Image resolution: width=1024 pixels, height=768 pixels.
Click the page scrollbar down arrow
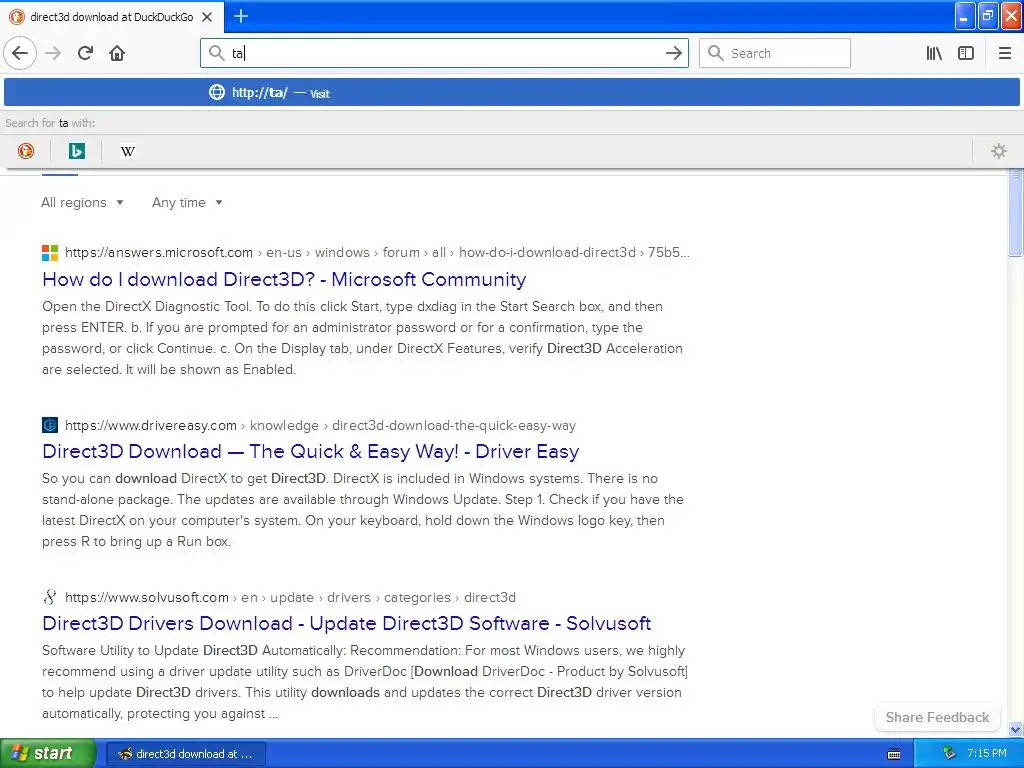tap(1016, 729)
